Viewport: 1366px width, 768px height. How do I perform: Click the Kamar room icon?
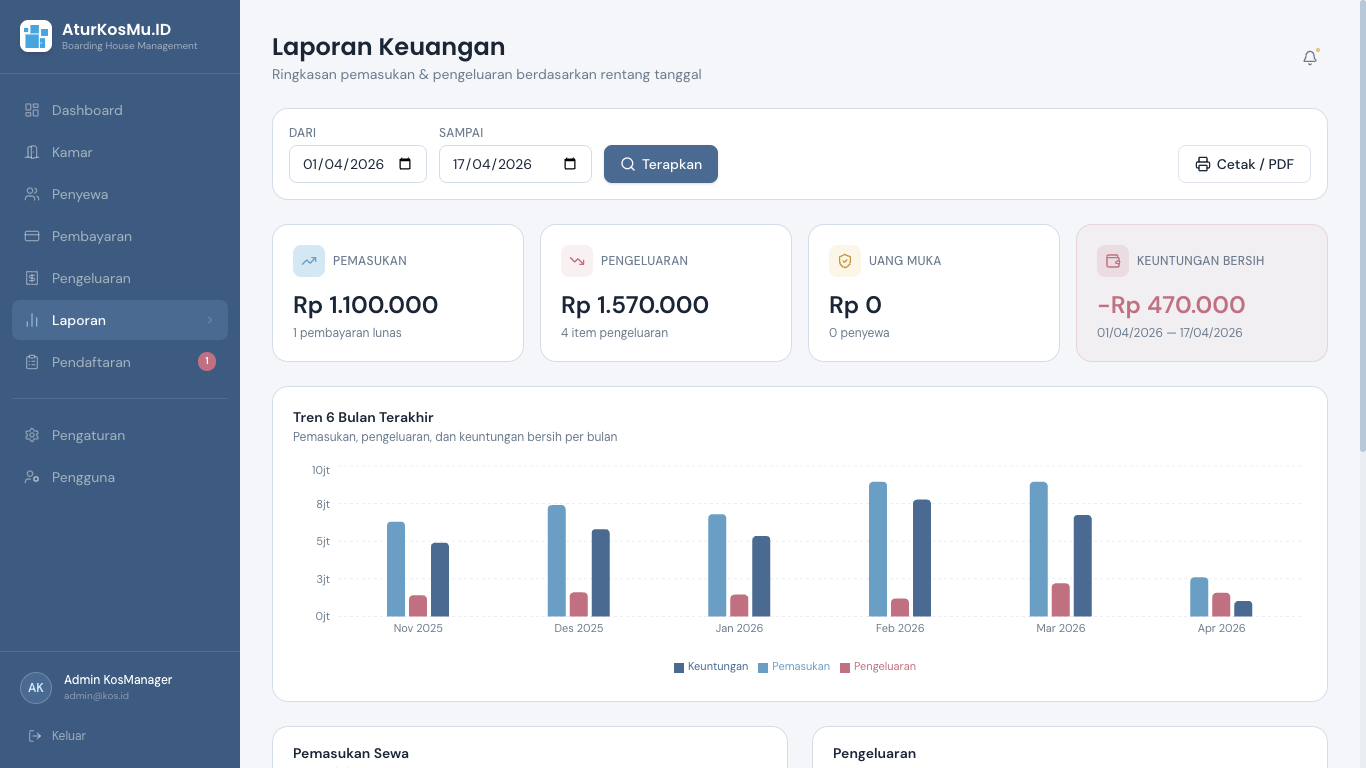coord(31,152)
